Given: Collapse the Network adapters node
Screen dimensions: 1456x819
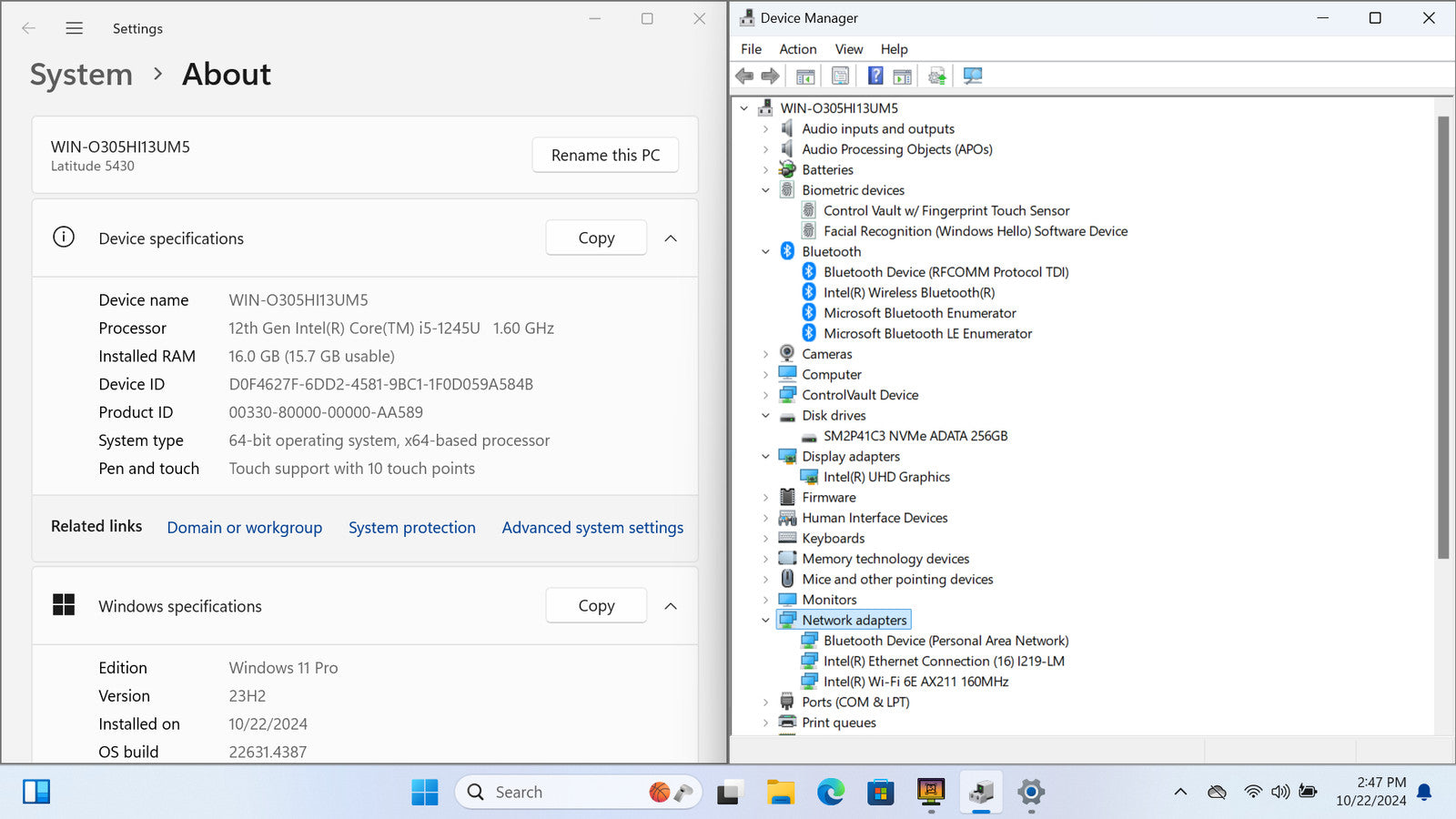Looking at the screenshot, I should tap(765, 621).
